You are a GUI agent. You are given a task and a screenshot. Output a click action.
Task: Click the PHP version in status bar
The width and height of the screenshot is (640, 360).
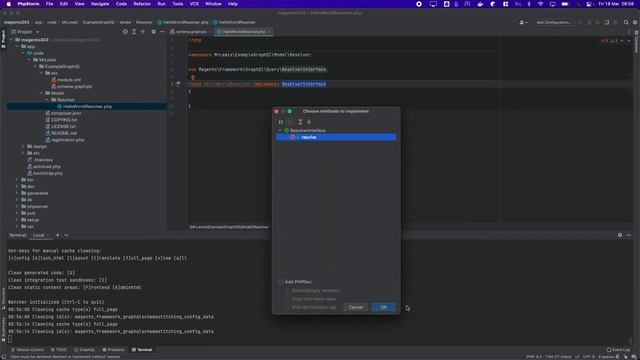(534, 357)
